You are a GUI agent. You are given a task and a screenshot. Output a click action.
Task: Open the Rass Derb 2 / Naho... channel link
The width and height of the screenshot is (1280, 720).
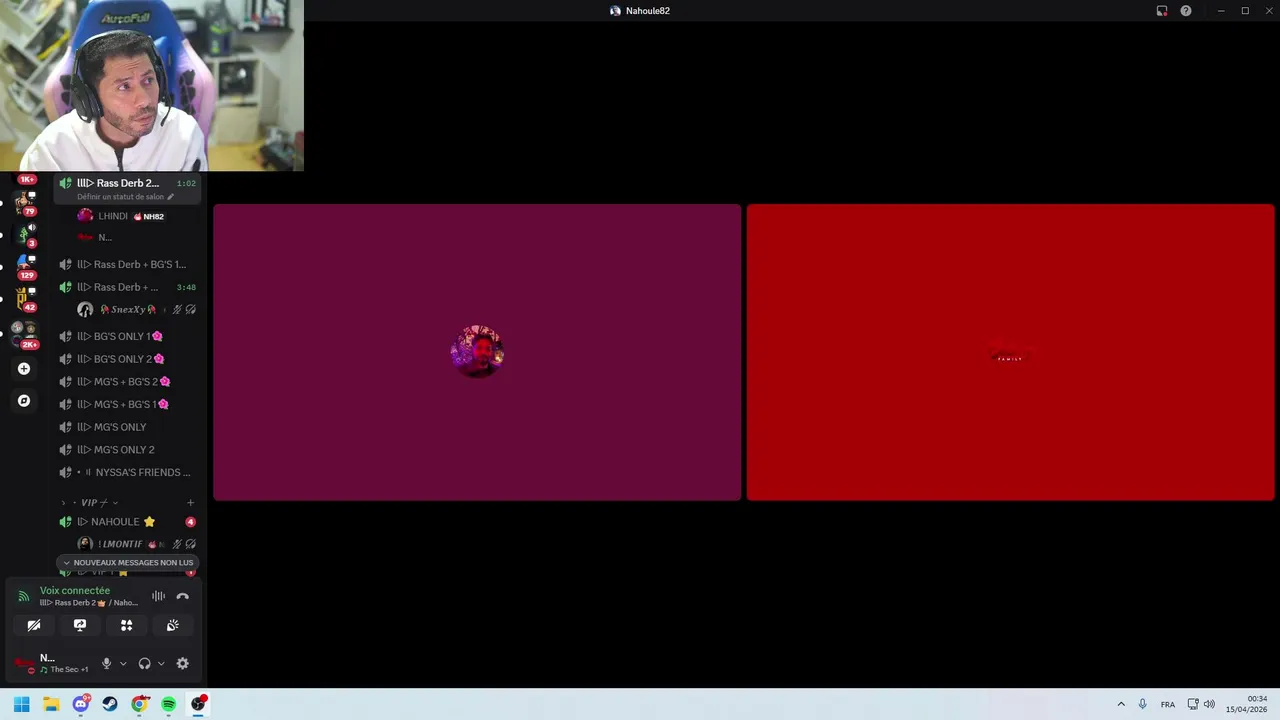[x=89, y=603]
